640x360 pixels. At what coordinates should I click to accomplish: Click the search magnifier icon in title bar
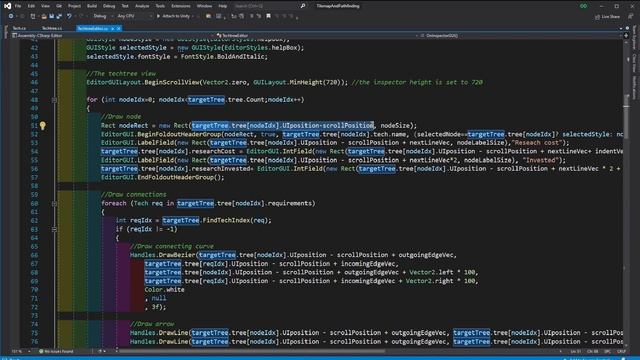(302, 6)
